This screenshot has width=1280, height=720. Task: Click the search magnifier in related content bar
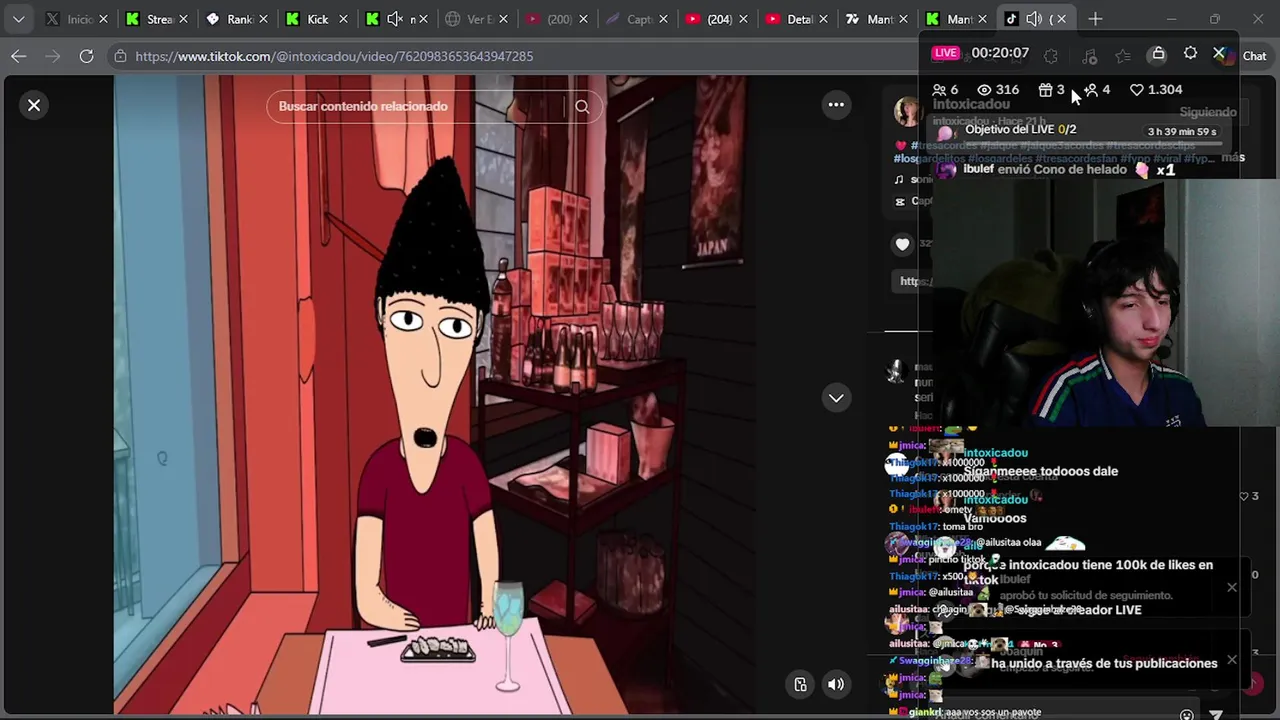tap(582, 106)
